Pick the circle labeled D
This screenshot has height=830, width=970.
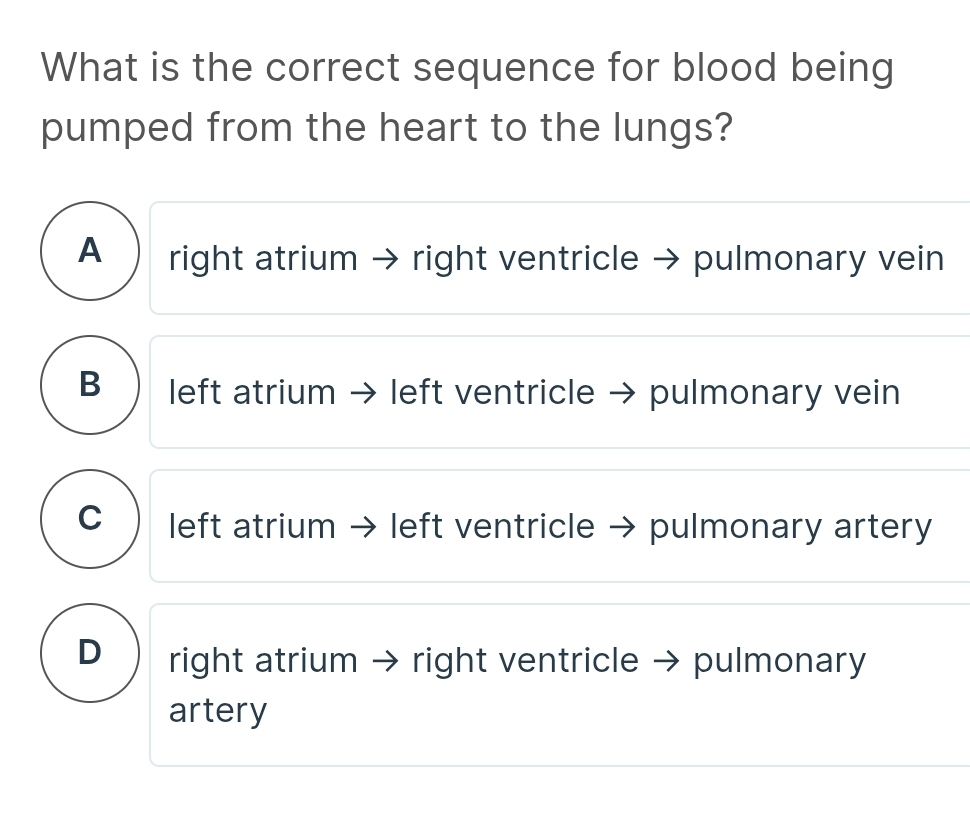90,653
